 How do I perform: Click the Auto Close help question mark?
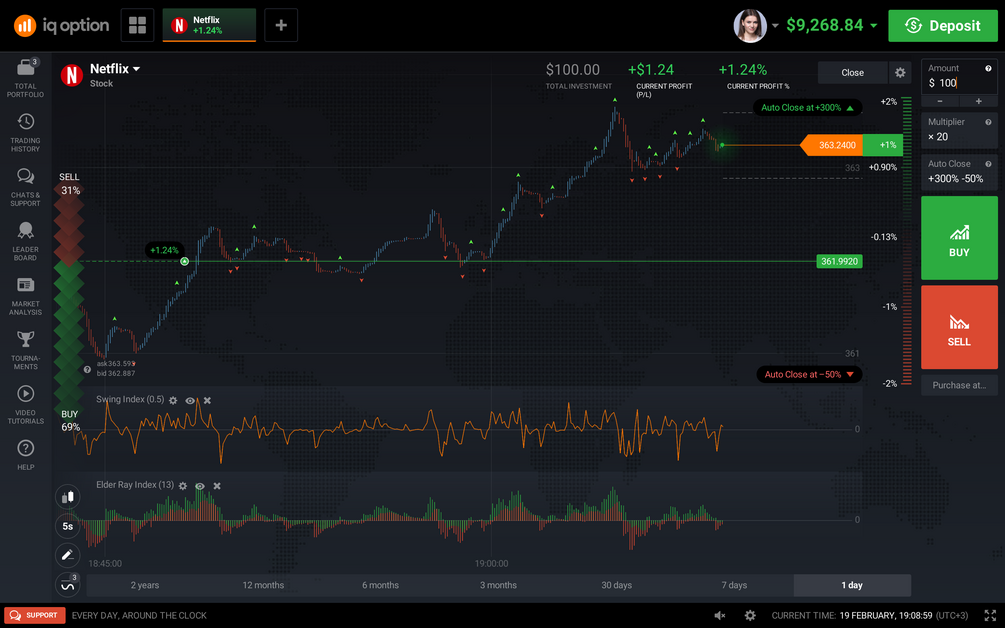[x=988, y=164]
